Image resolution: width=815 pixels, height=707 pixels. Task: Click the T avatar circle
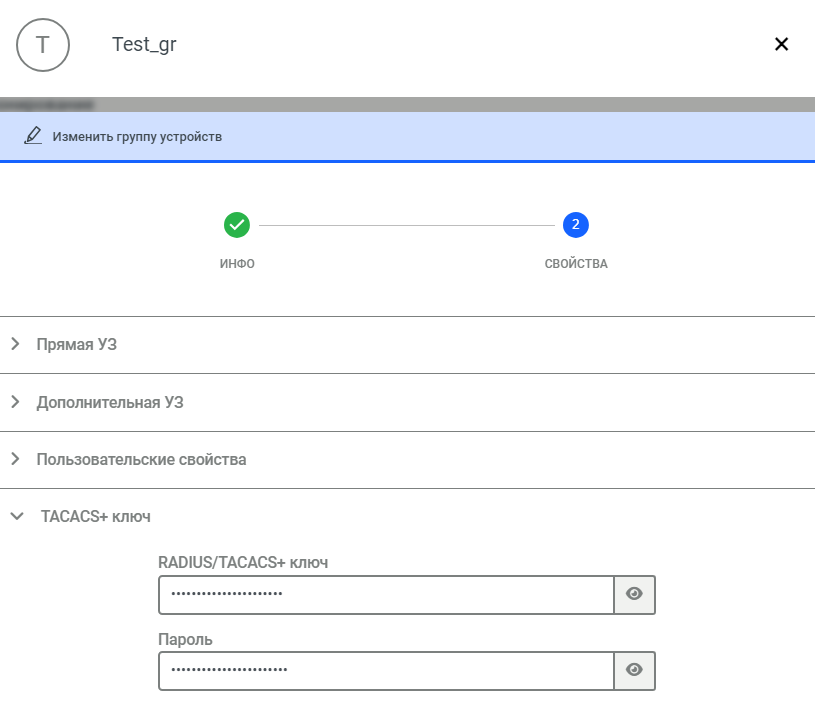pos(43,45)
